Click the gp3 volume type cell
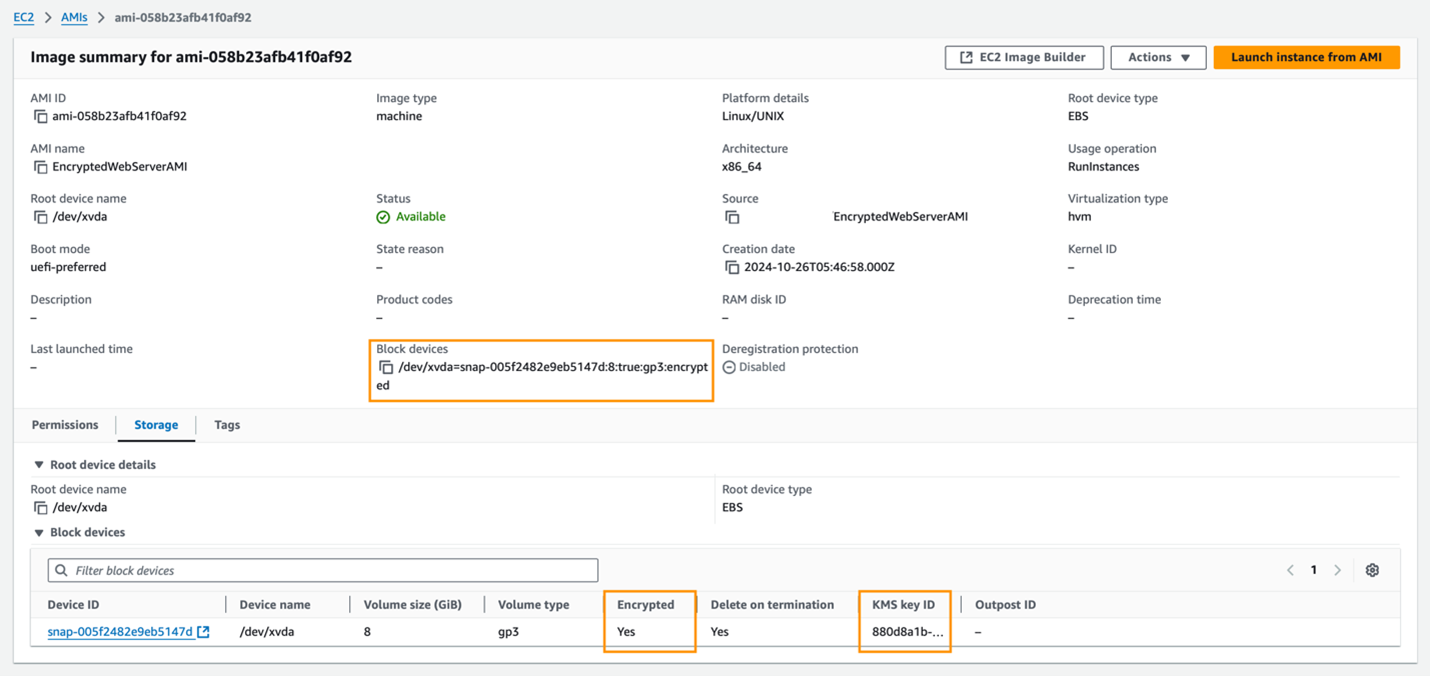This screenshot has height=676, width=1430. tap(508, 632)
